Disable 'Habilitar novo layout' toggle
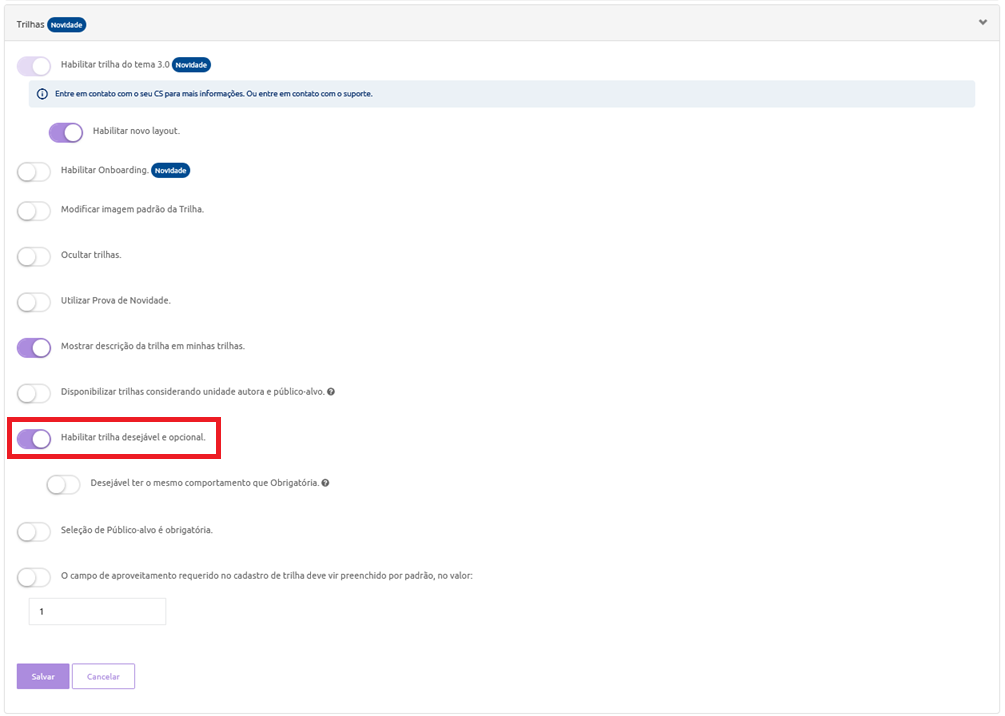The image size is (1005, 716). pos(66,132)
